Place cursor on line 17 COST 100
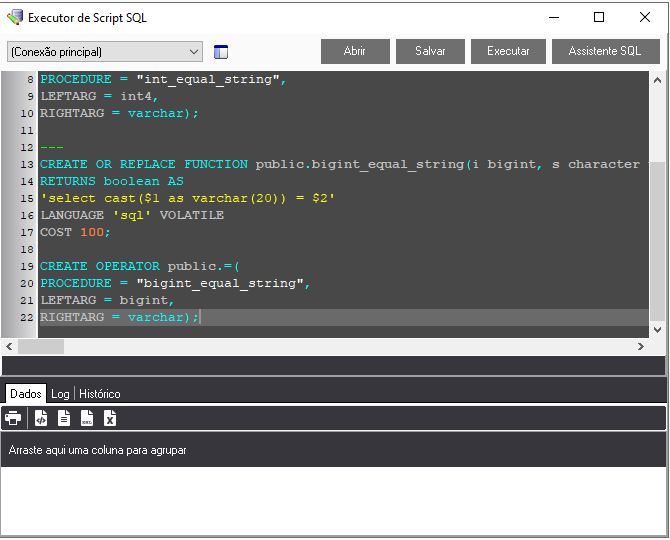This screenshot has height=540, width=670. [x=75, y=232]
